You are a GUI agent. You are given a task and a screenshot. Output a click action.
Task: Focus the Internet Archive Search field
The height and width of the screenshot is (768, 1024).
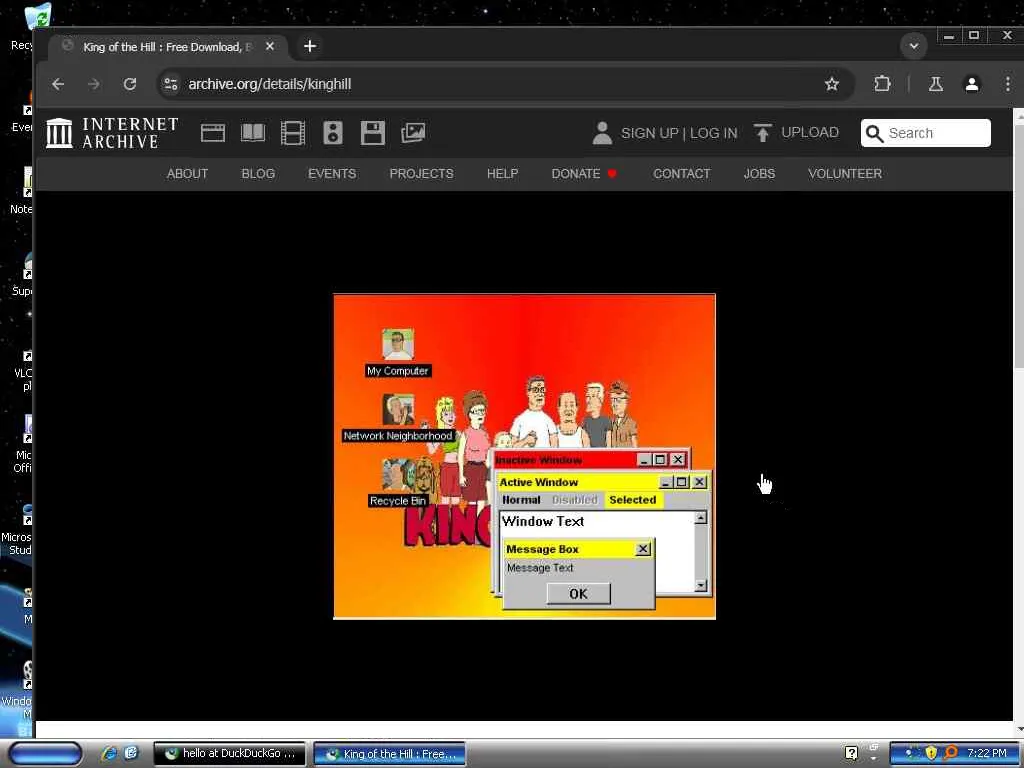point(925,133)
